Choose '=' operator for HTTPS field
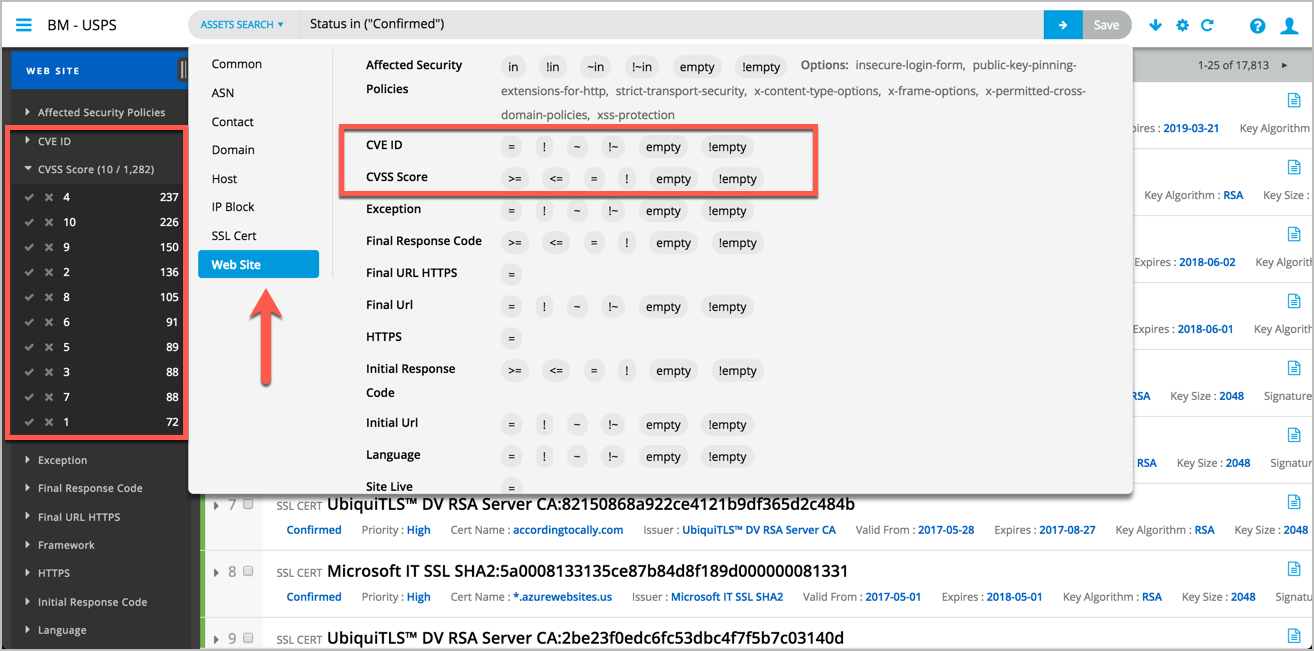1314x651 pixels. (511, 339)
